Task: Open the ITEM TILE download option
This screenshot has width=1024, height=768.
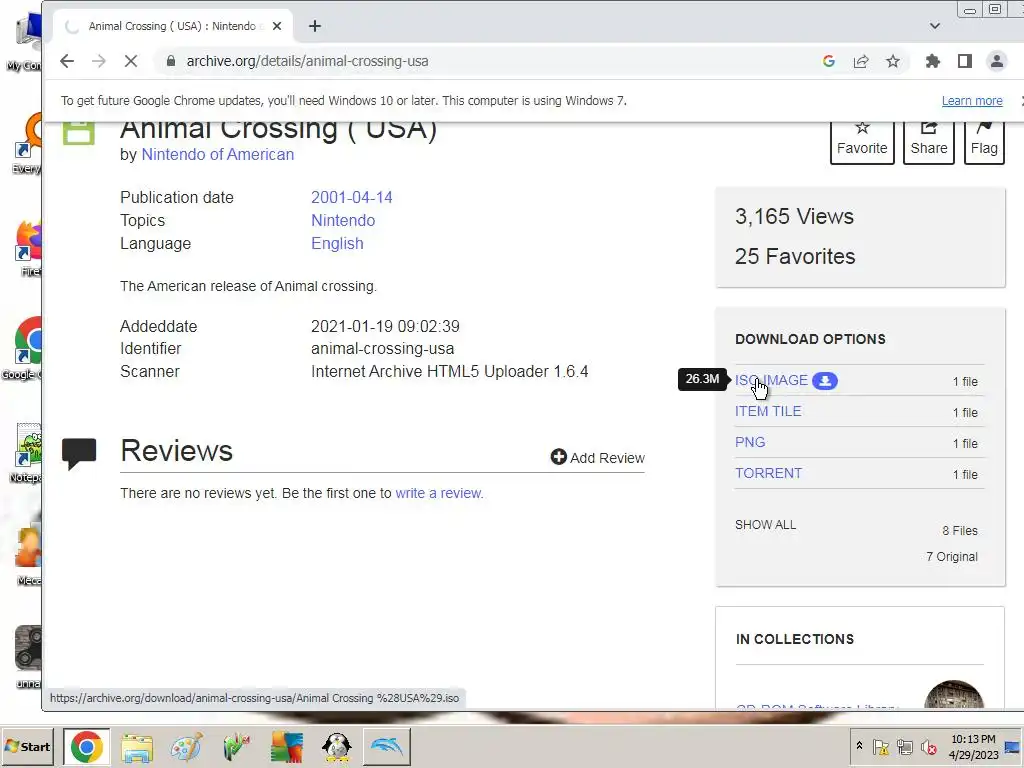Action: point(768,411)
